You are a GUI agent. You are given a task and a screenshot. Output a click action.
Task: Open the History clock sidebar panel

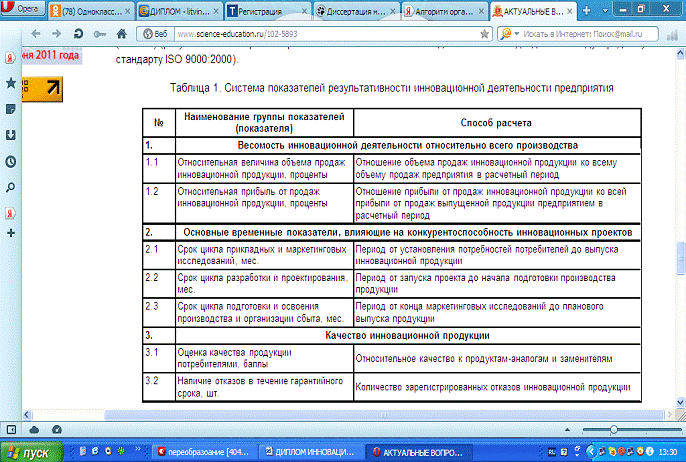(x=10, y=162)
